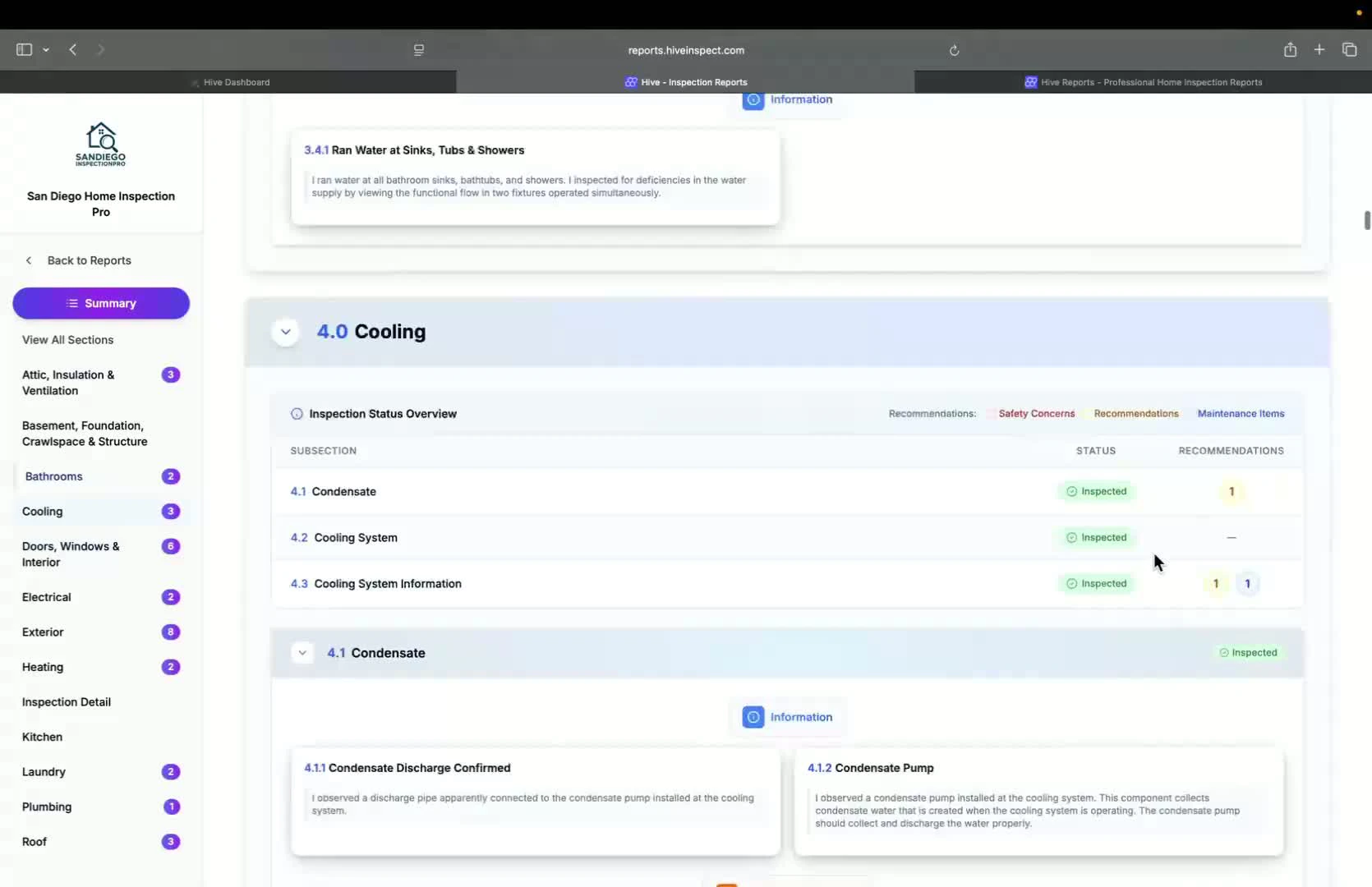Open Doors, Windows & Interior section
1372x887 pixels.
point(101,554)
